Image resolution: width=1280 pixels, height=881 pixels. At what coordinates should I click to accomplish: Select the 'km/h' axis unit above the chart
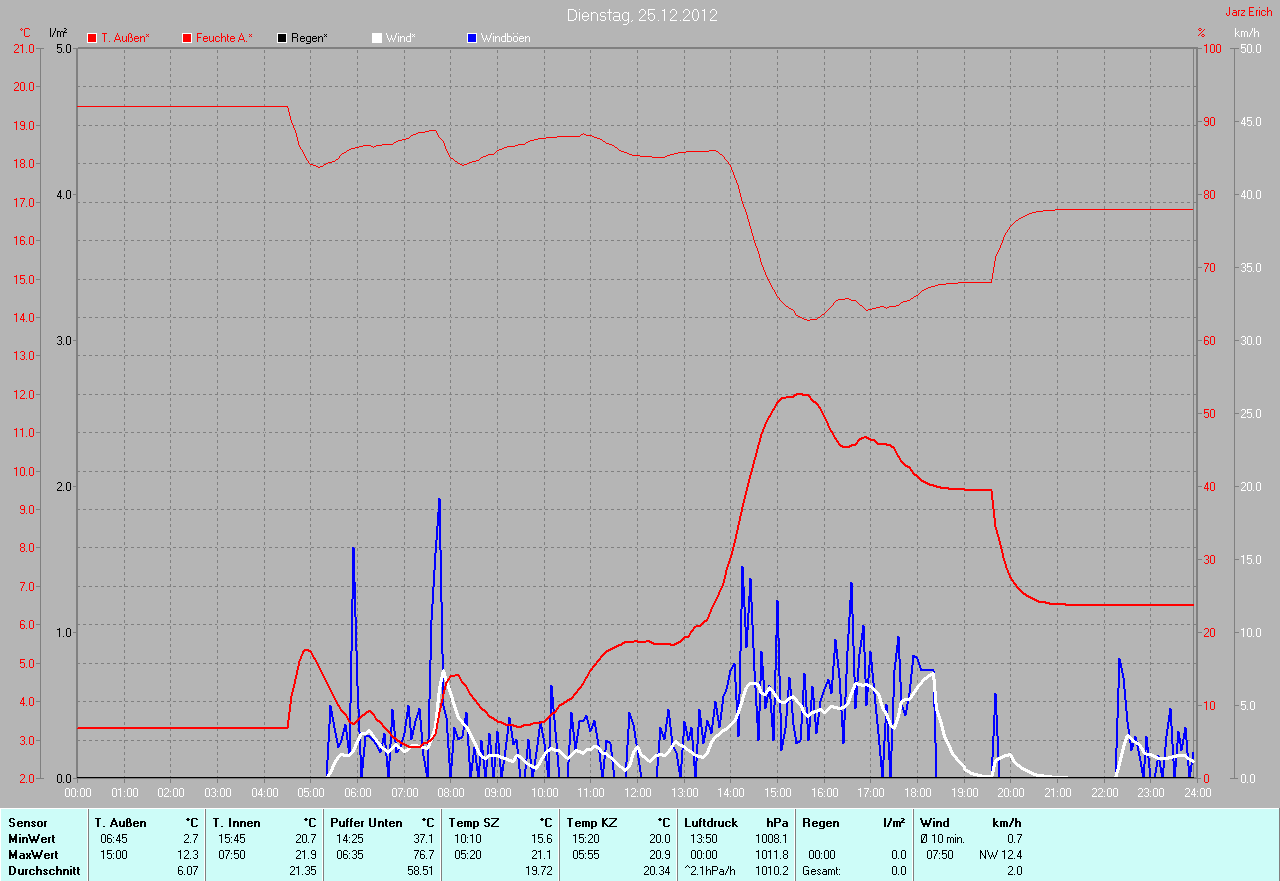pos(1246,33)
